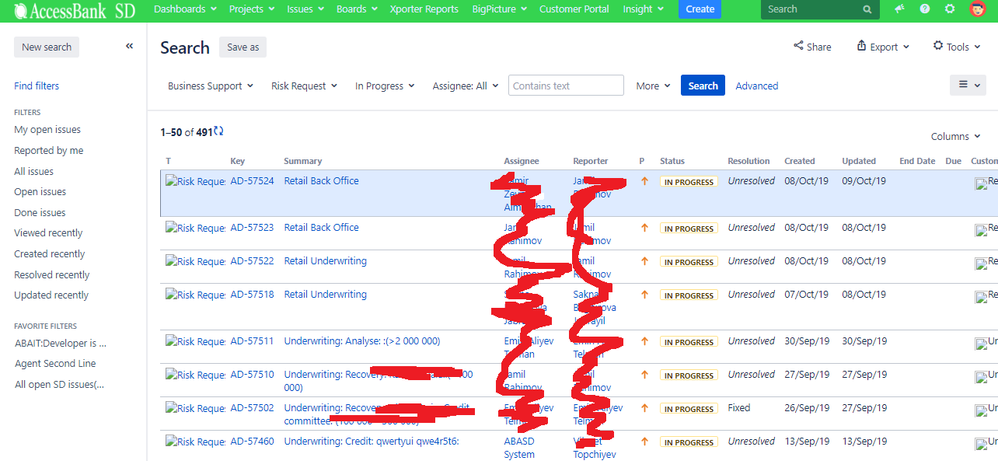Click priority arrow of AD-57524
998x461 pixels.
(644, 181)
